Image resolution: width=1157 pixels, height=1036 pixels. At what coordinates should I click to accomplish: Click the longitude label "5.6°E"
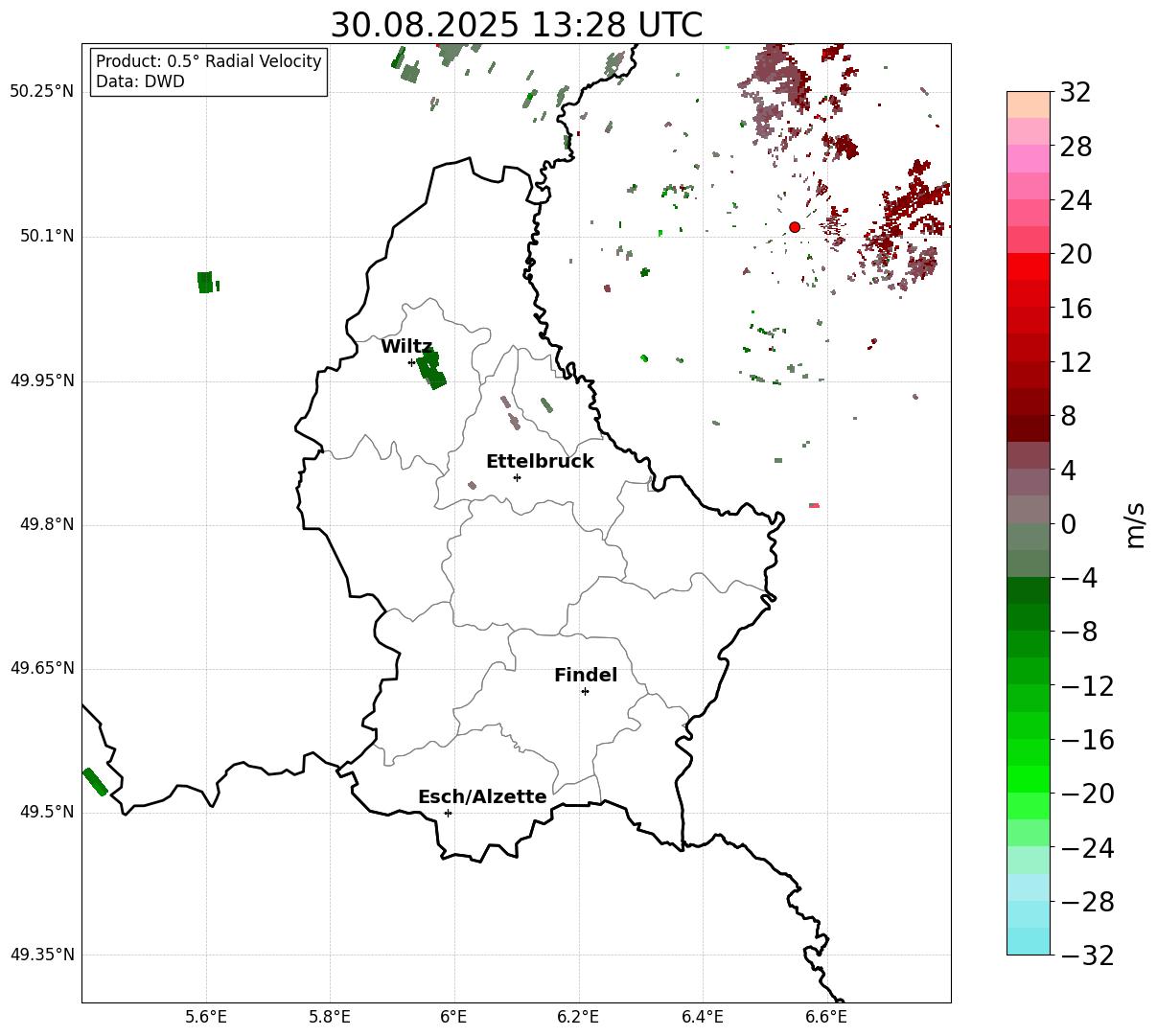(x=206, y=1017)
